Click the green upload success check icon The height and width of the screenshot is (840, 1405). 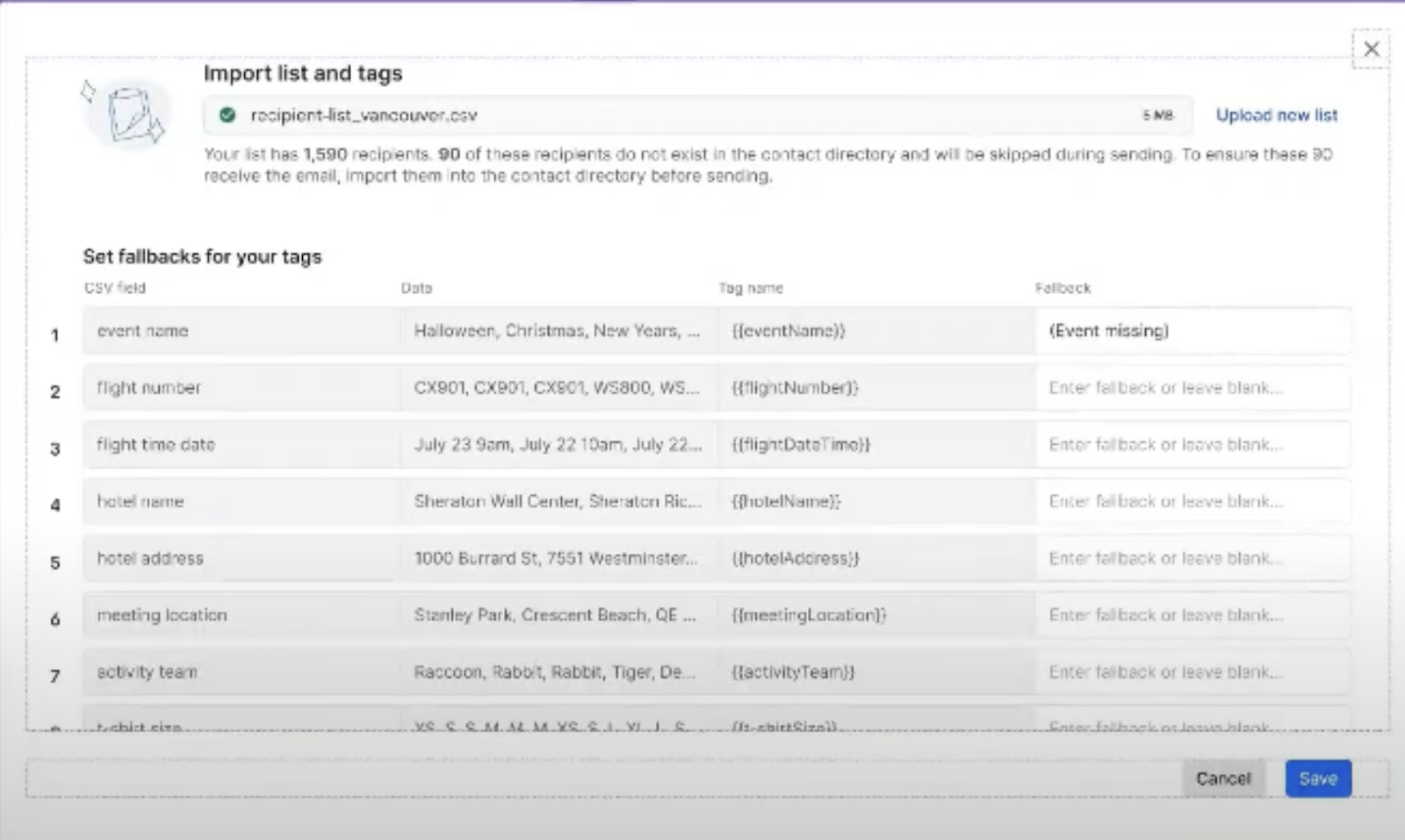(229, 114)
